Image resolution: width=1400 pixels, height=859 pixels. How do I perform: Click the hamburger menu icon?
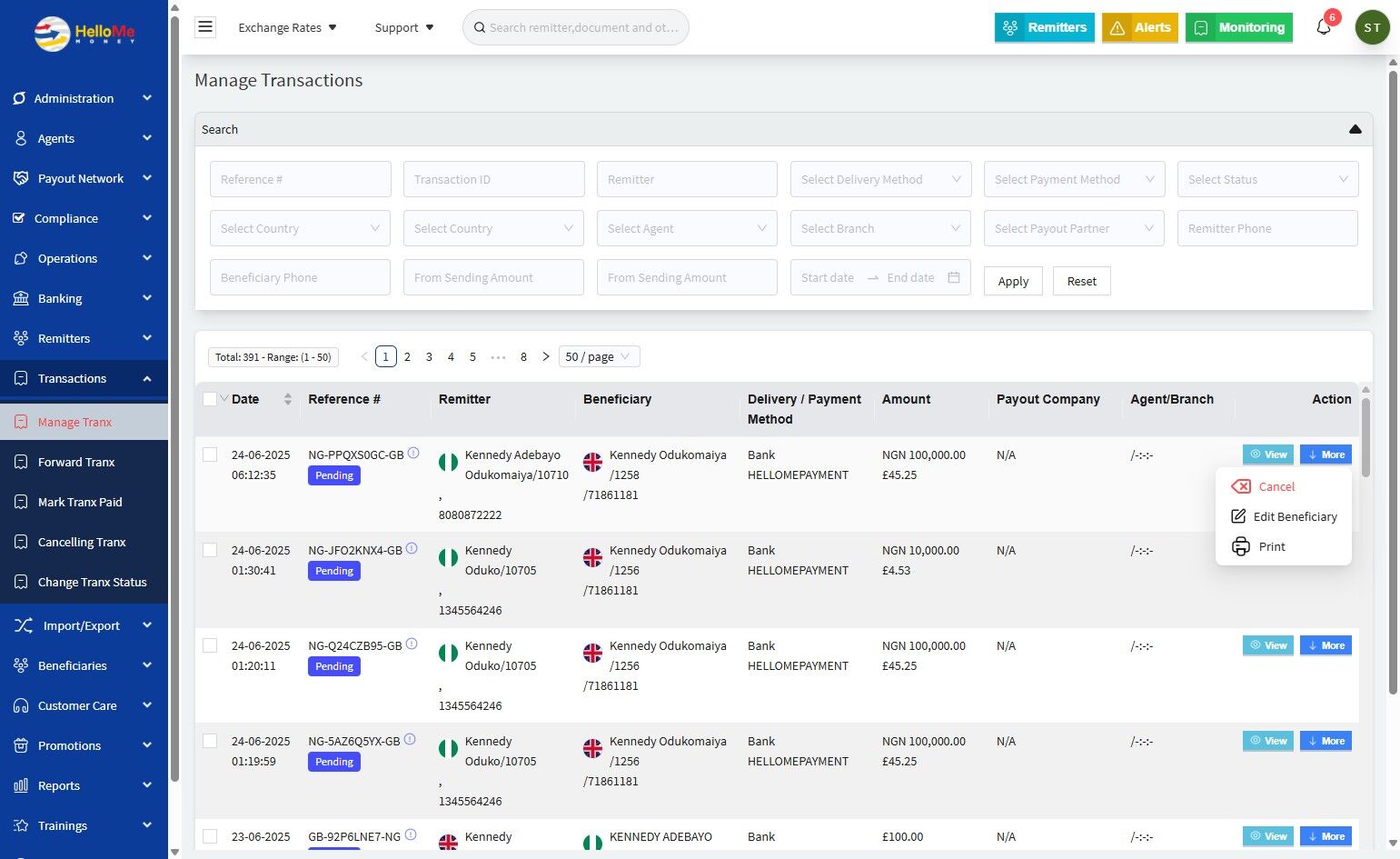pyautogui.click(x=205, y=27)
